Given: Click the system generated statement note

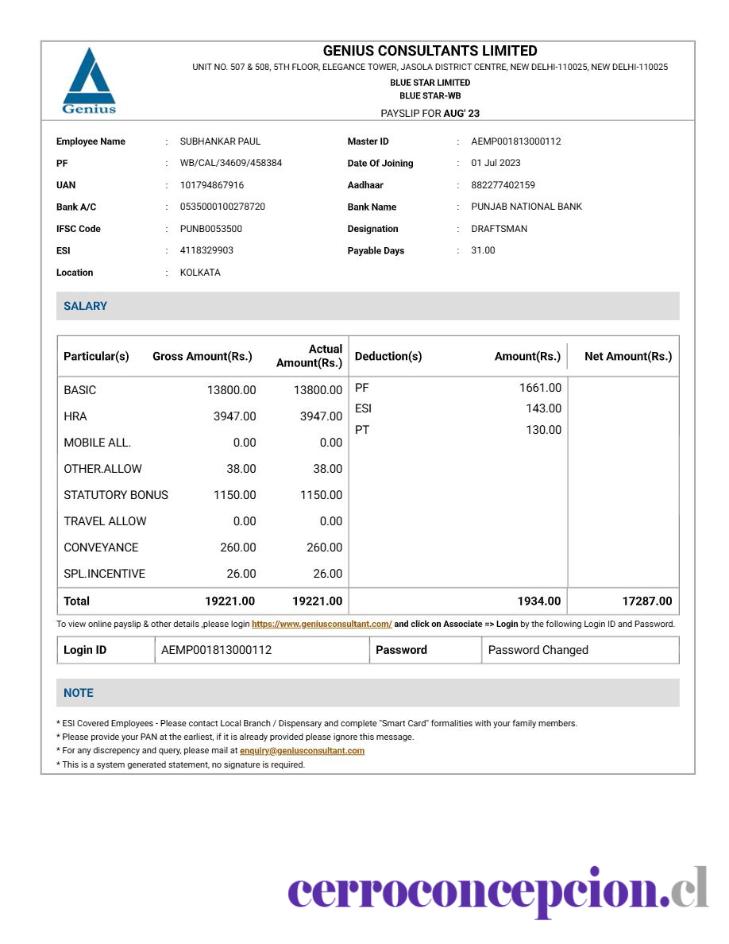Looking at the screenshot, I should [181, 765].
